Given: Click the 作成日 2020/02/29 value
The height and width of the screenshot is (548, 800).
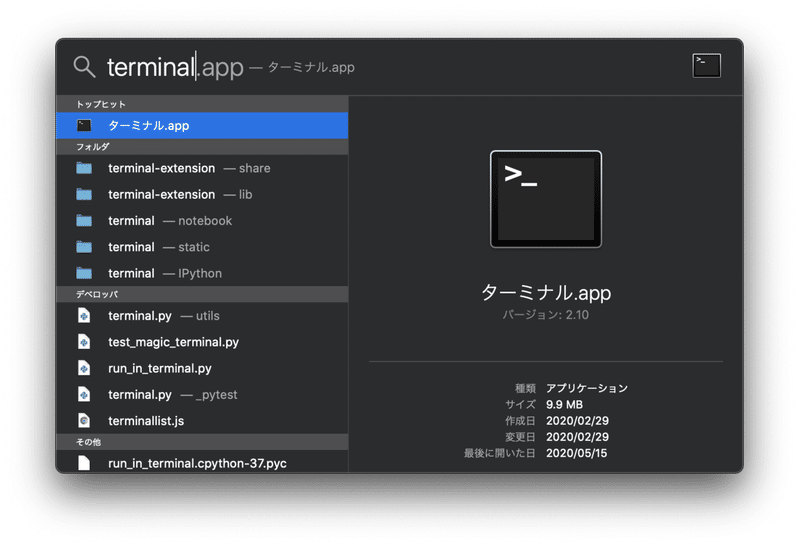Looking at the screenshot, I should (578, 421).
